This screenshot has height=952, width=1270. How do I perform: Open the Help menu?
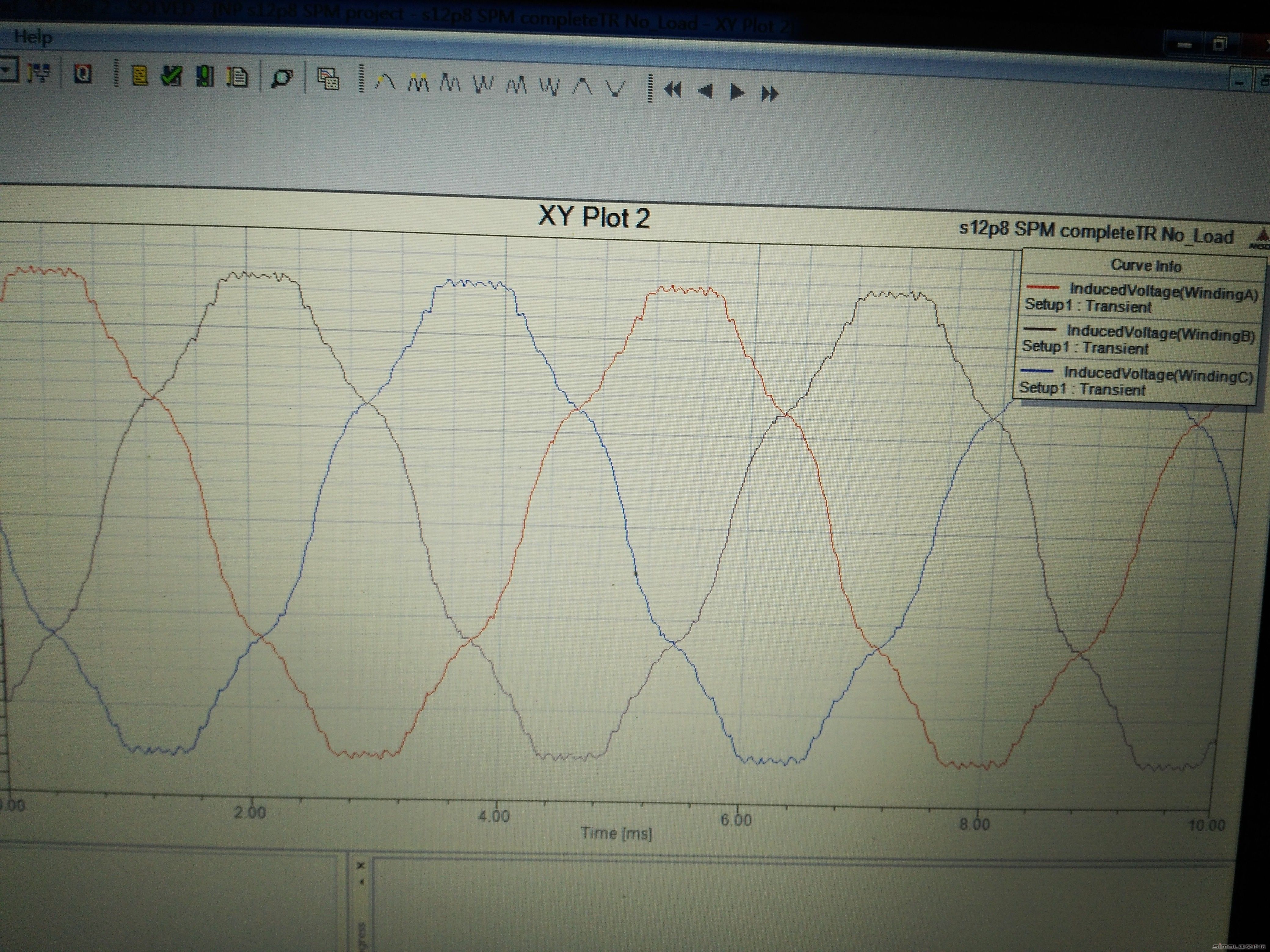click(x=33, y=37)
